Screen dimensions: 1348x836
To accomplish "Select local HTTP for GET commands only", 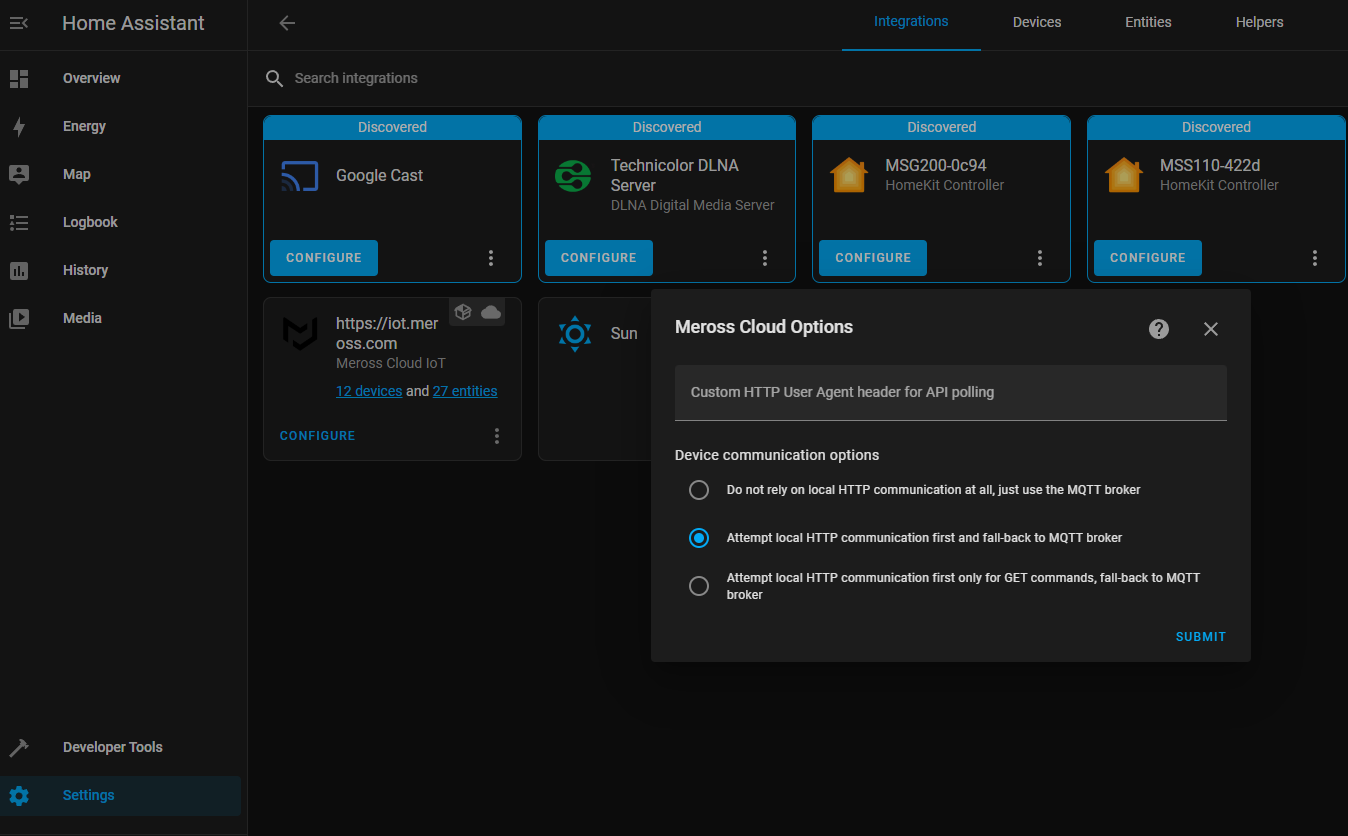I will [x=699, y=586].
